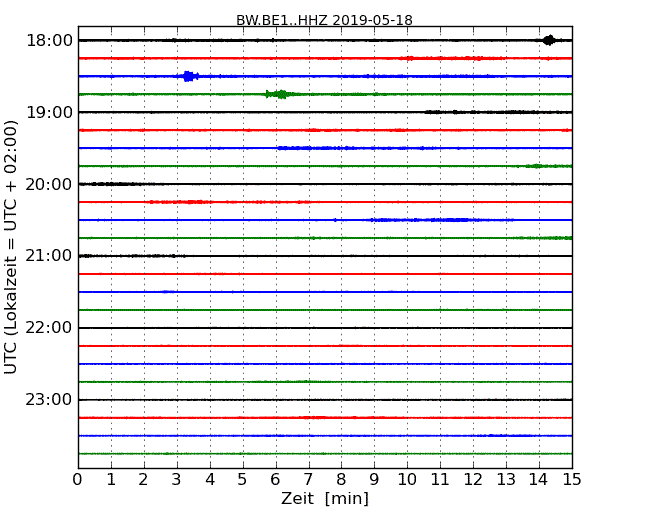Click the 21:00 time axis label
Image resolution: width=650 pixels, height=520 pixels.
[49, 256]
